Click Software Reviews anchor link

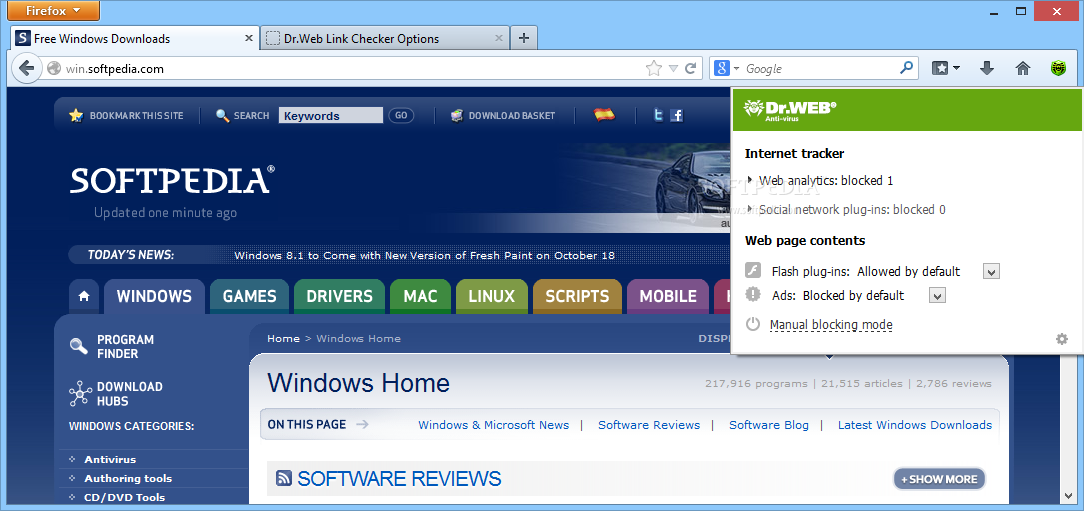(648, 425)
